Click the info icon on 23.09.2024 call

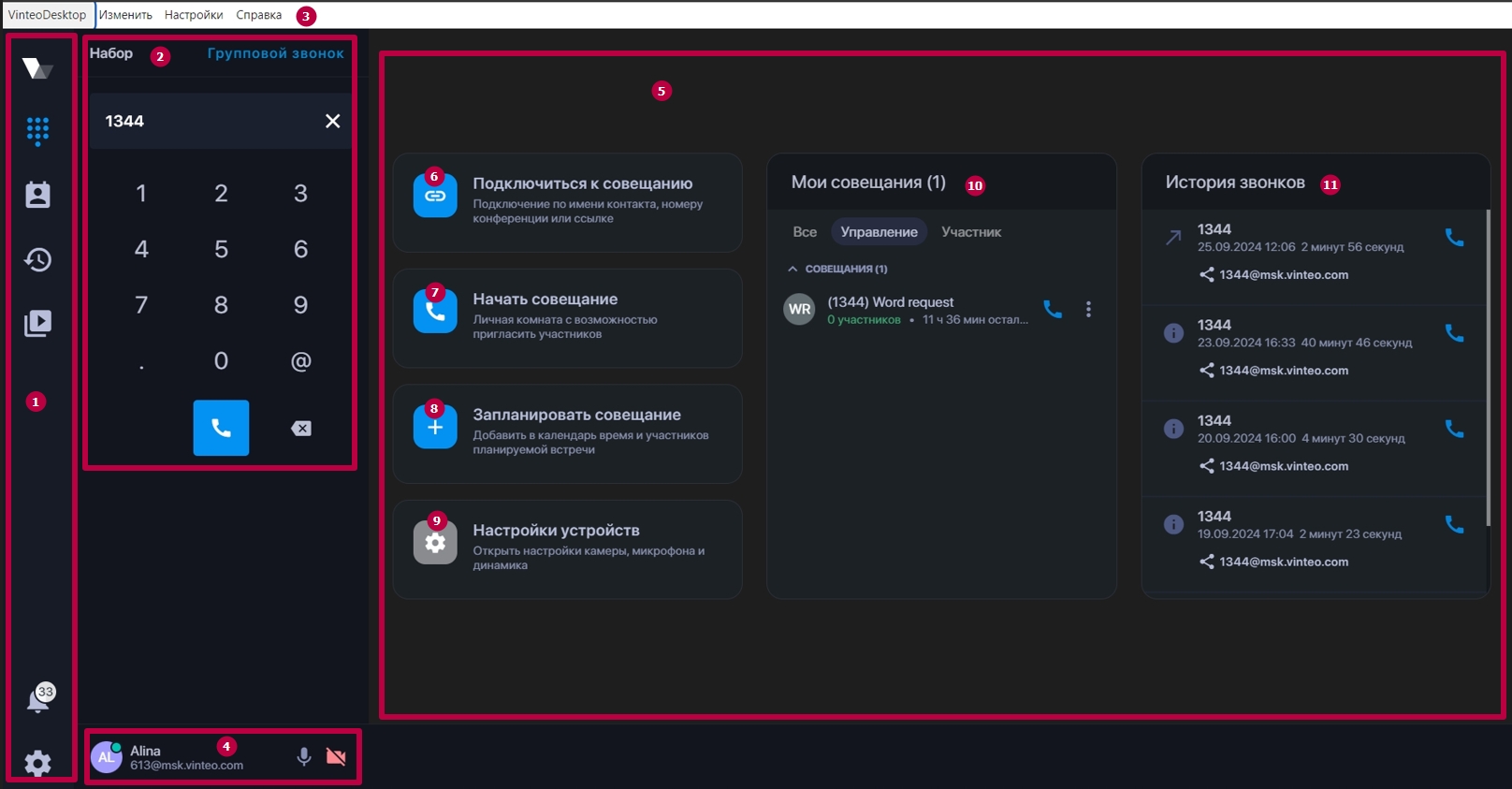tap(1173, 333)
